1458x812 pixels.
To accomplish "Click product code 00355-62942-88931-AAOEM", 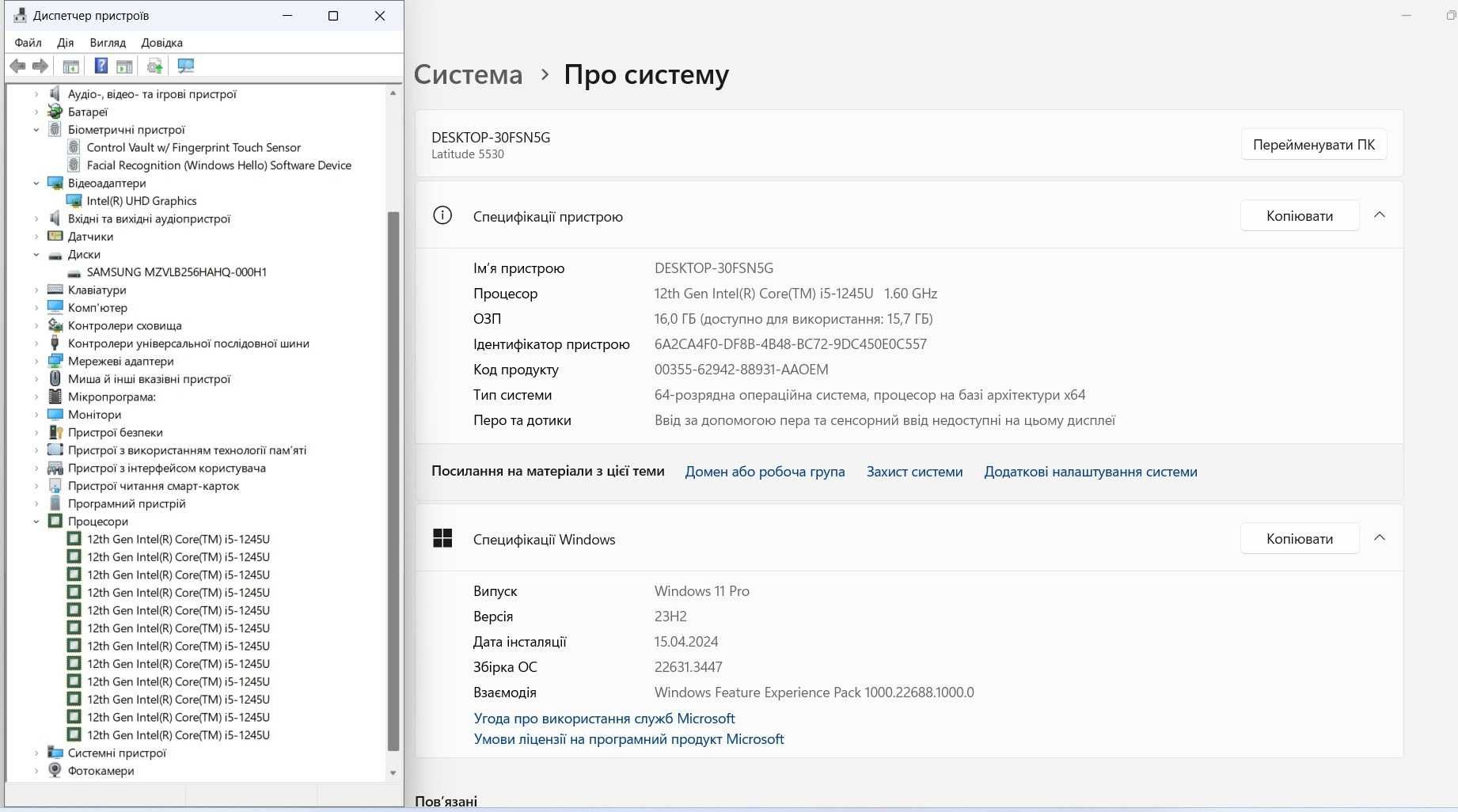I will [x=741, y=370].
